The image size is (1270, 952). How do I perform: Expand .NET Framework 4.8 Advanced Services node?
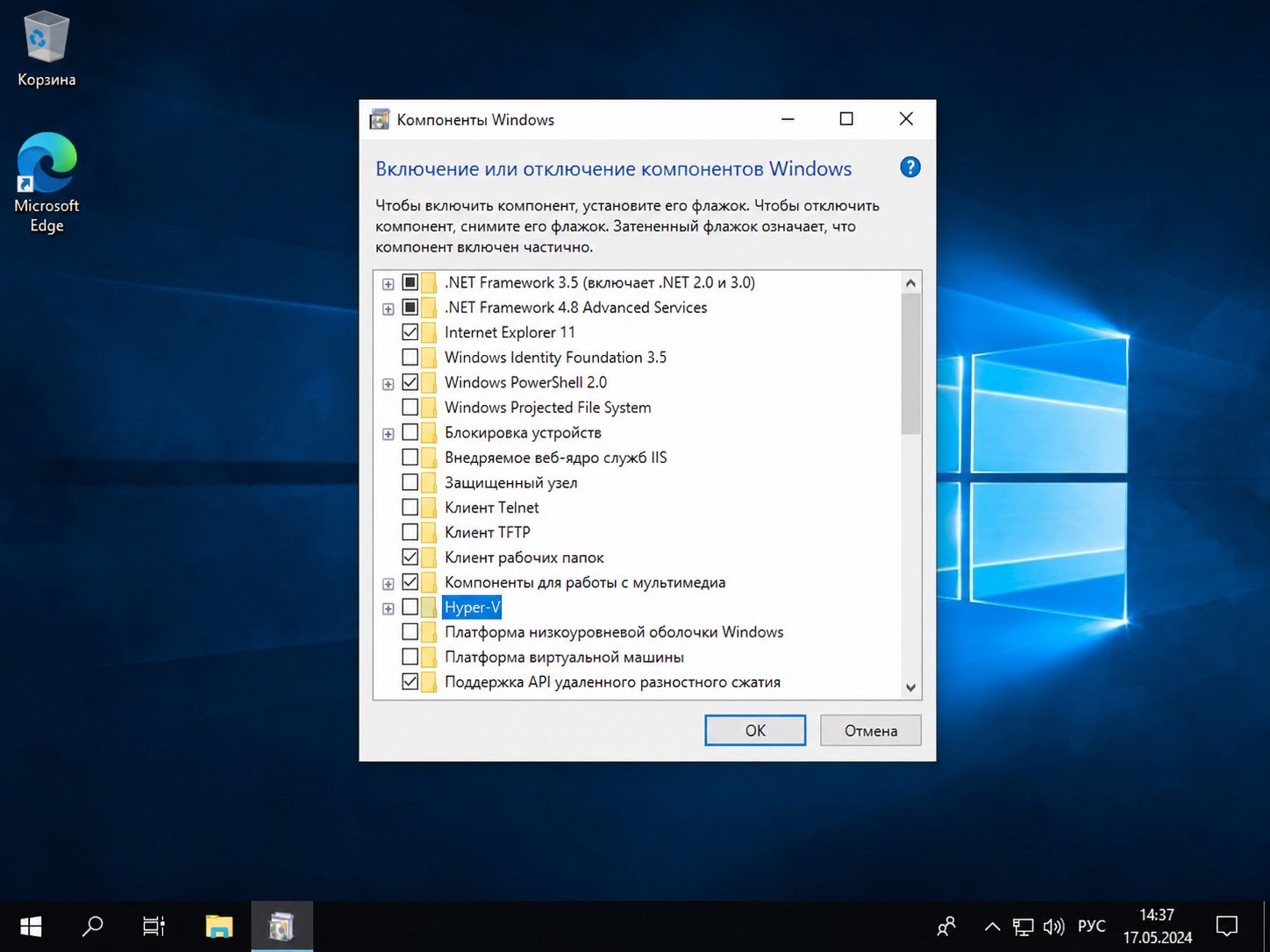[x=388, y=309]
